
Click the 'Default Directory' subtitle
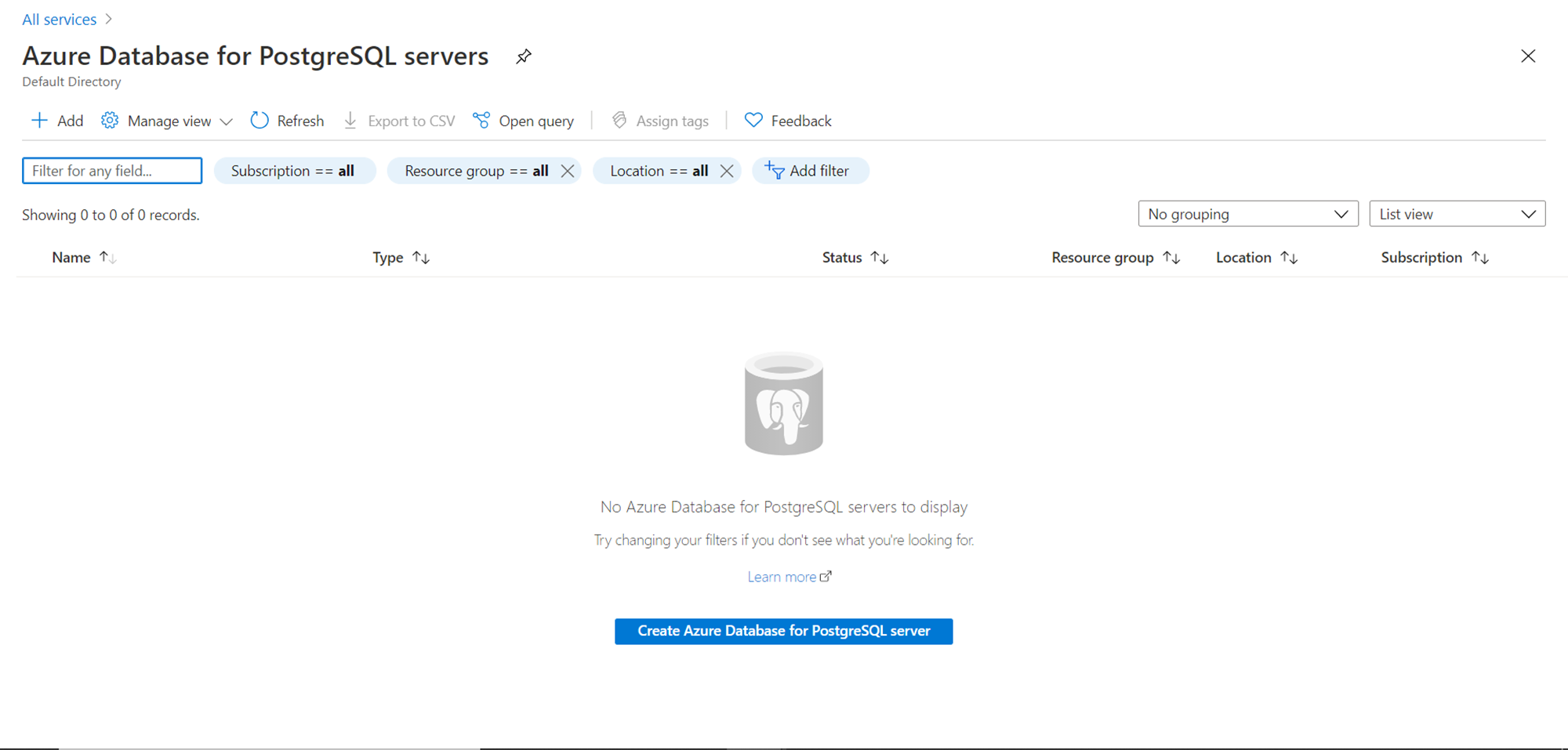71,82
